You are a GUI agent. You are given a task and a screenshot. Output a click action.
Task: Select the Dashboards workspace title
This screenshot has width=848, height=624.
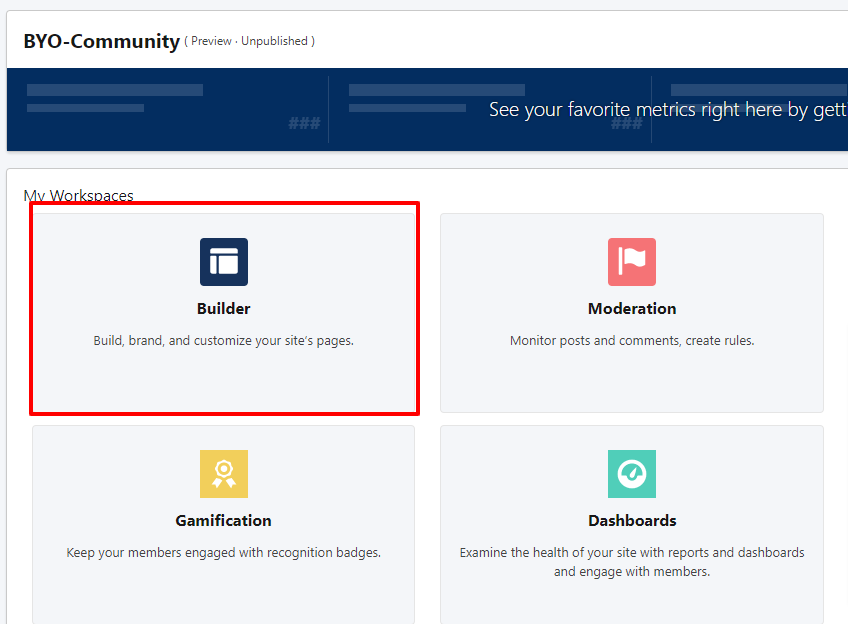[632, 521]
